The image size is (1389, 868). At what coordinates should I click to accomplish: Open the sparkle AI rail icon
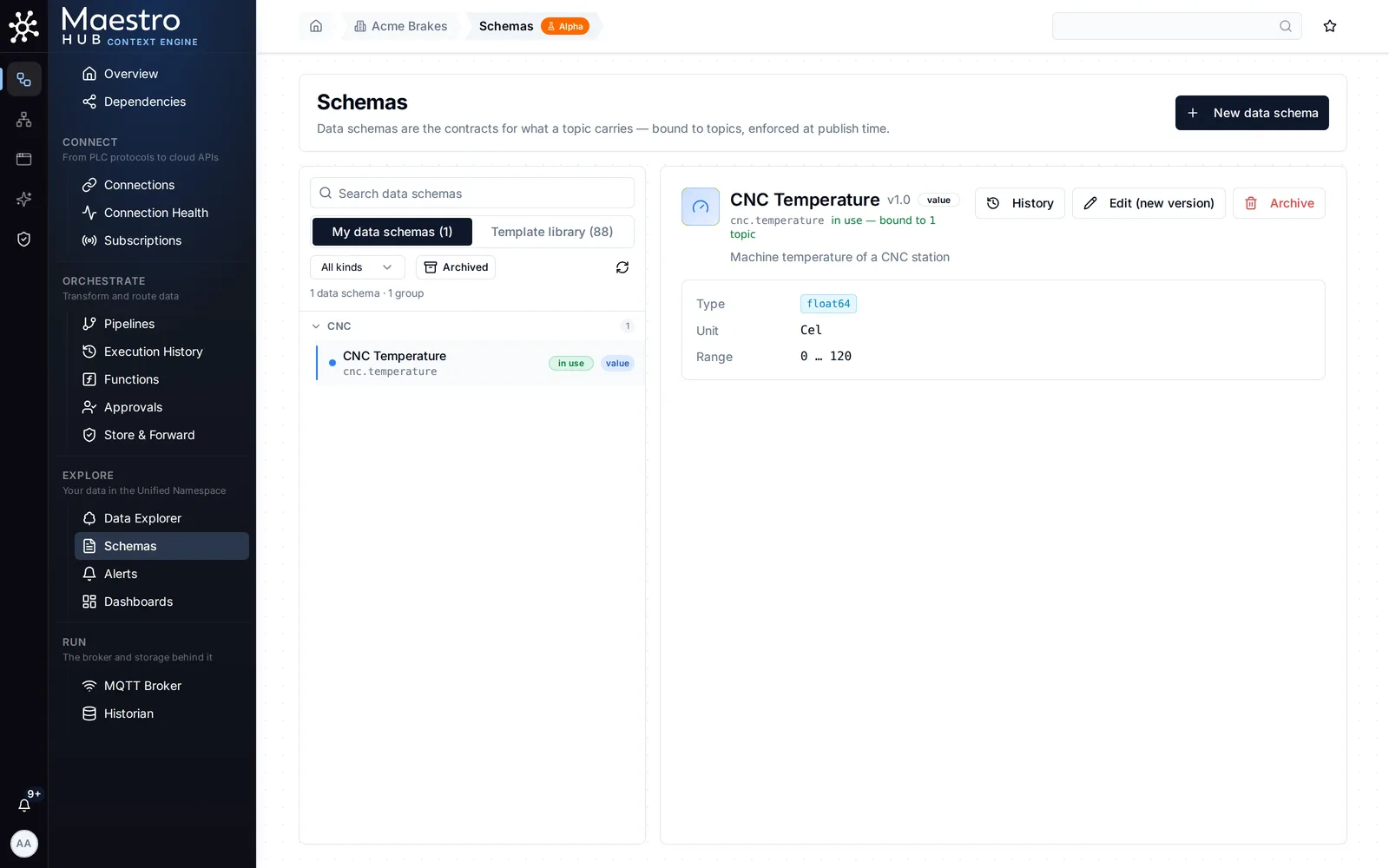click(x=24, y=199)
